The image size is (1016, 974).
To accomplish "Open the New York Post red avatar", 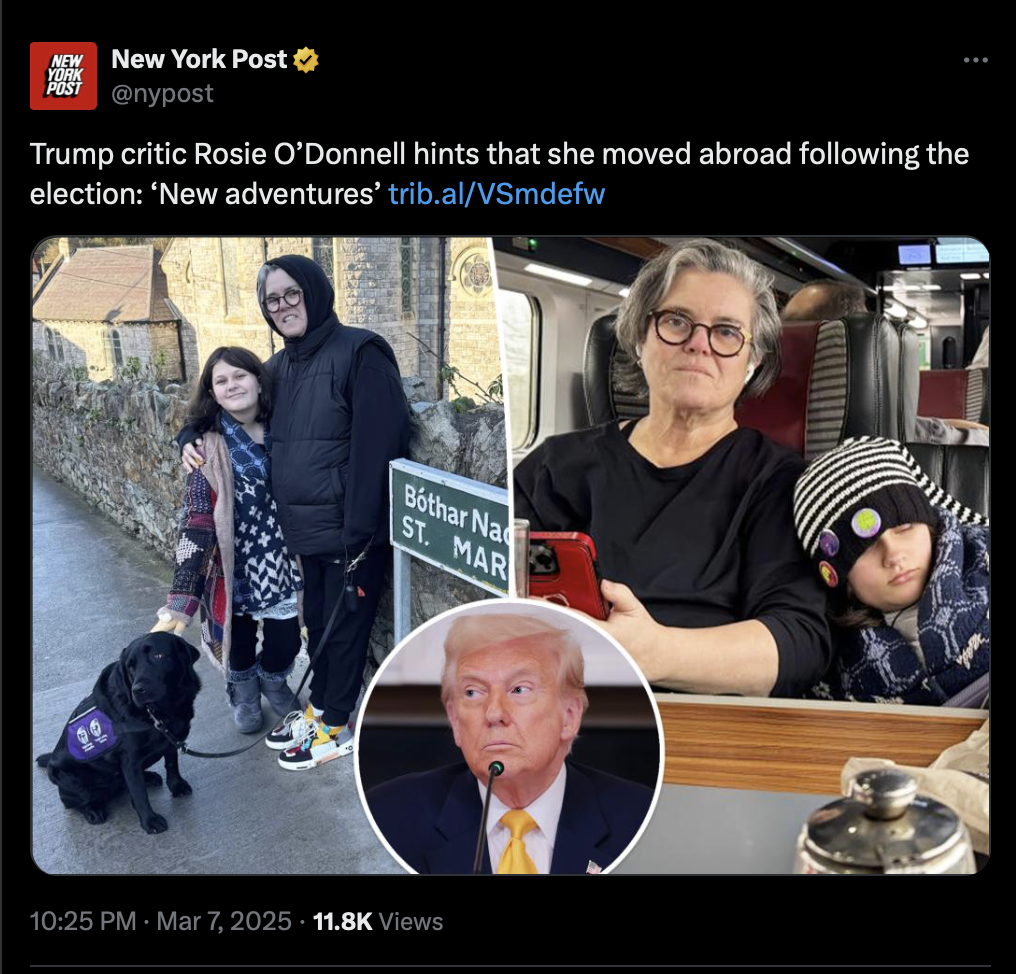I will click(x=64, y=76).
